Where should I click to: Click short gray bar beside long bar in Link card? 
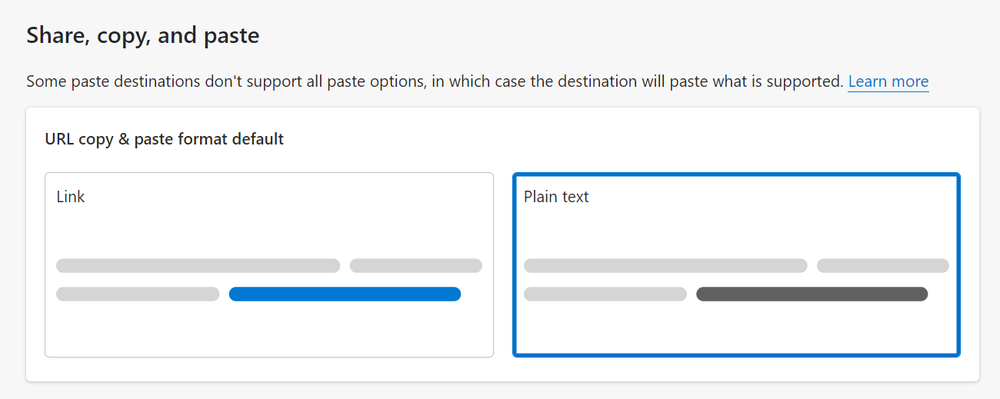click(x=416, y=266)
